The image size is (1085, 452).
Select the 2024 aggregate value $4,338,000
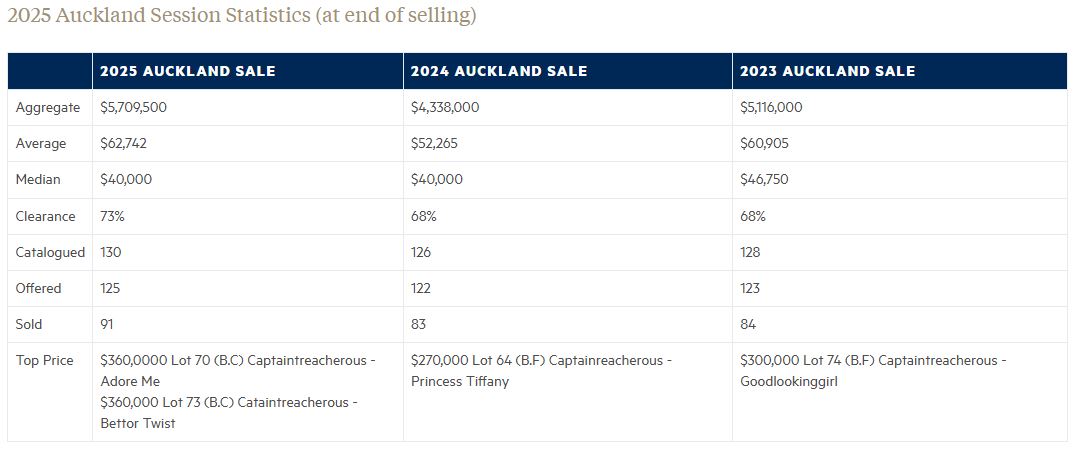tap(445, 107)
